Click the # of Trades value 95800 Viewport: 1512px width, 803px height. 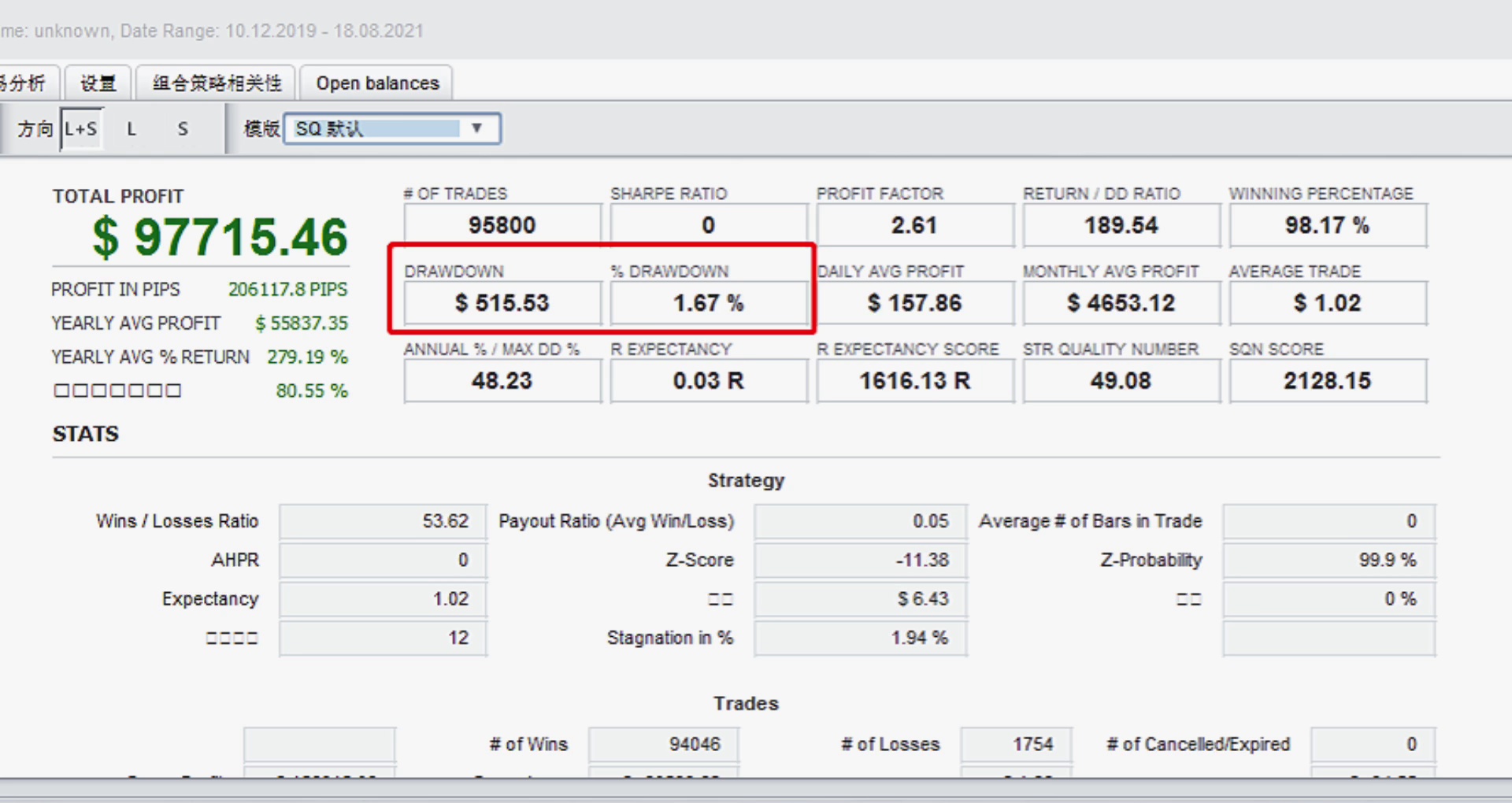(x=502, y=226)
